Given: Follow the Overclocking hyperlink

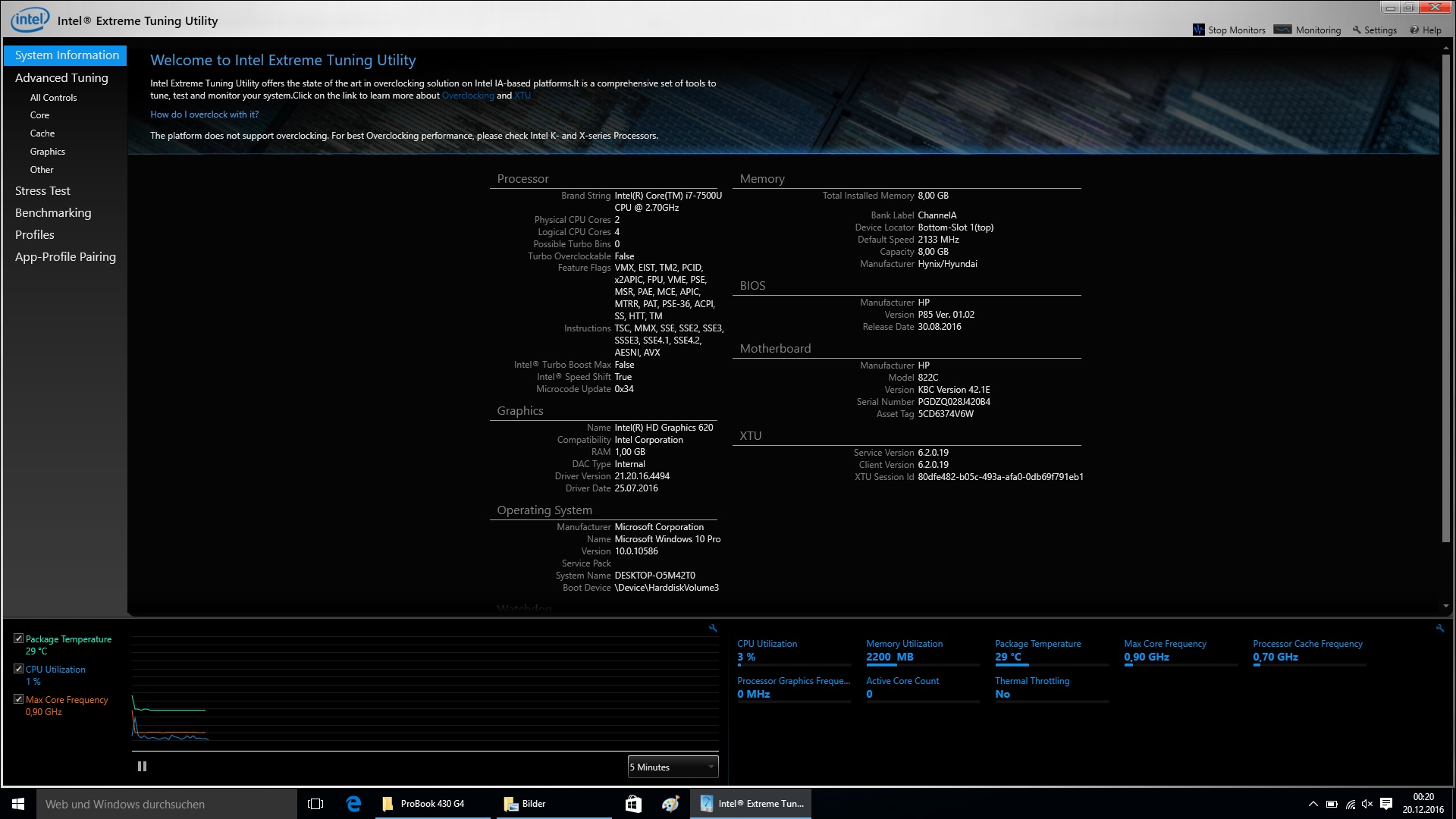Looking at the screenshot, I should (x=467, y=96).
